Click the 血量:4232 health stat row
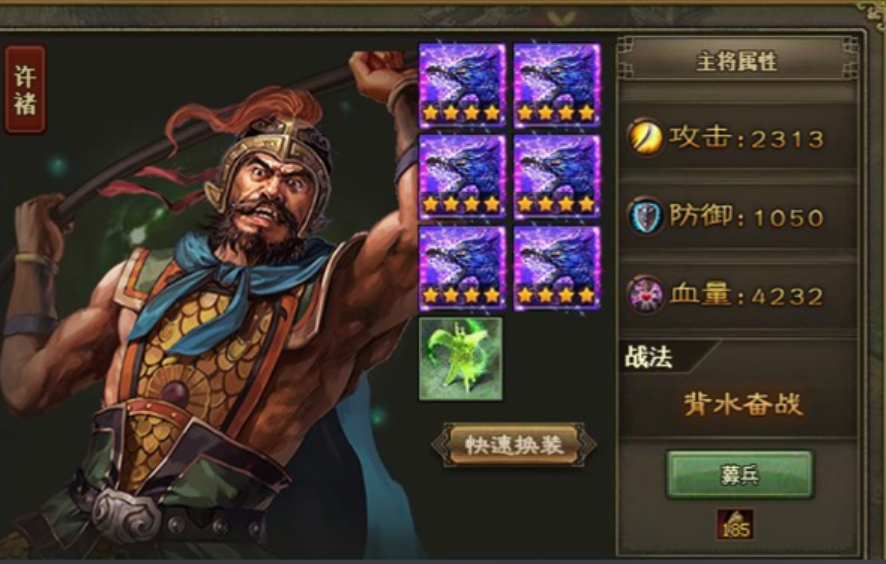Screen dimensions: 886x564 [x=737, y=294]
